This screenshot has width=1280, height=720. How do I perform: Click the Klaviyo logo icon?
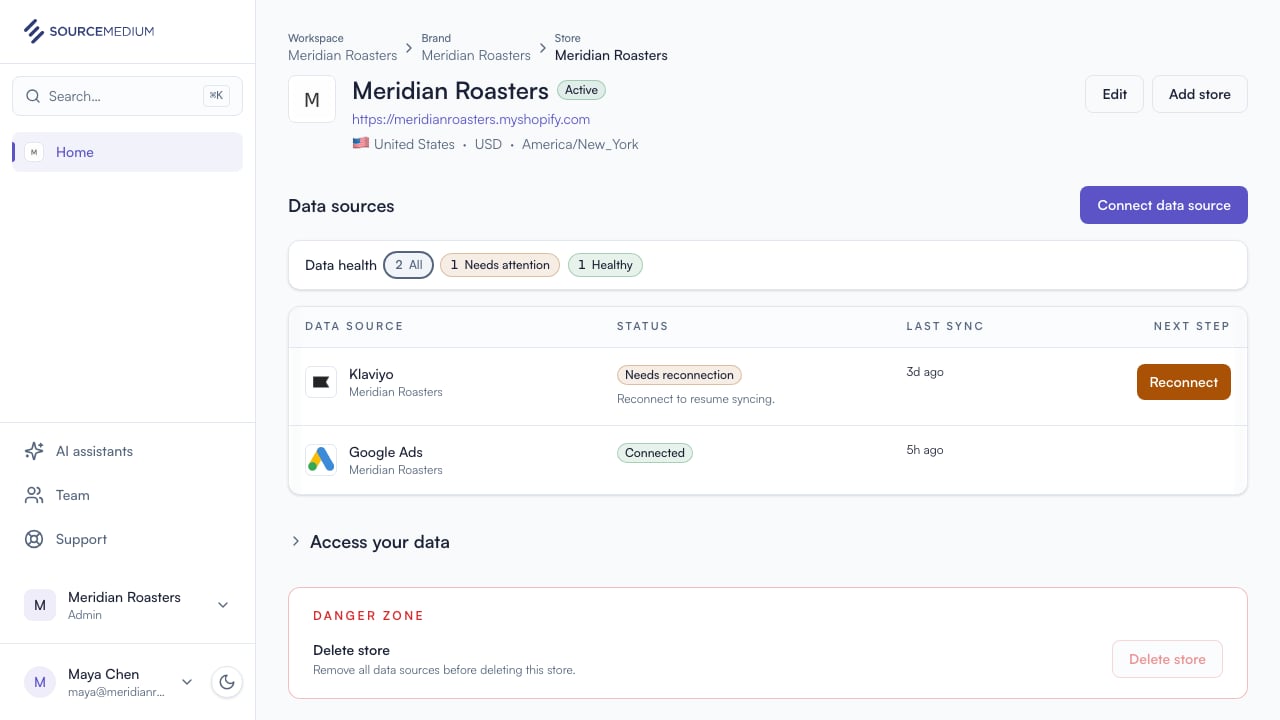(321, 382)
